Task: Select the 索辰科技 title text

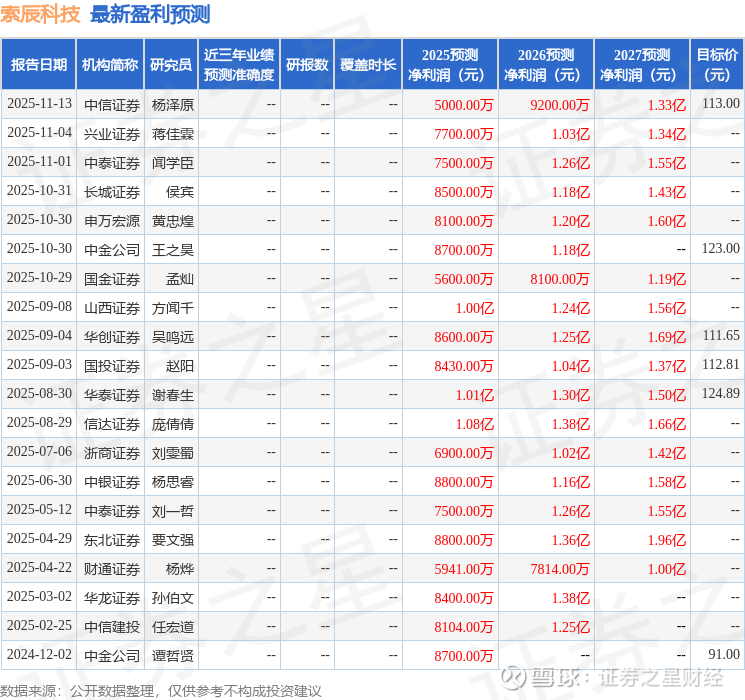Action: tap(40, 14)
